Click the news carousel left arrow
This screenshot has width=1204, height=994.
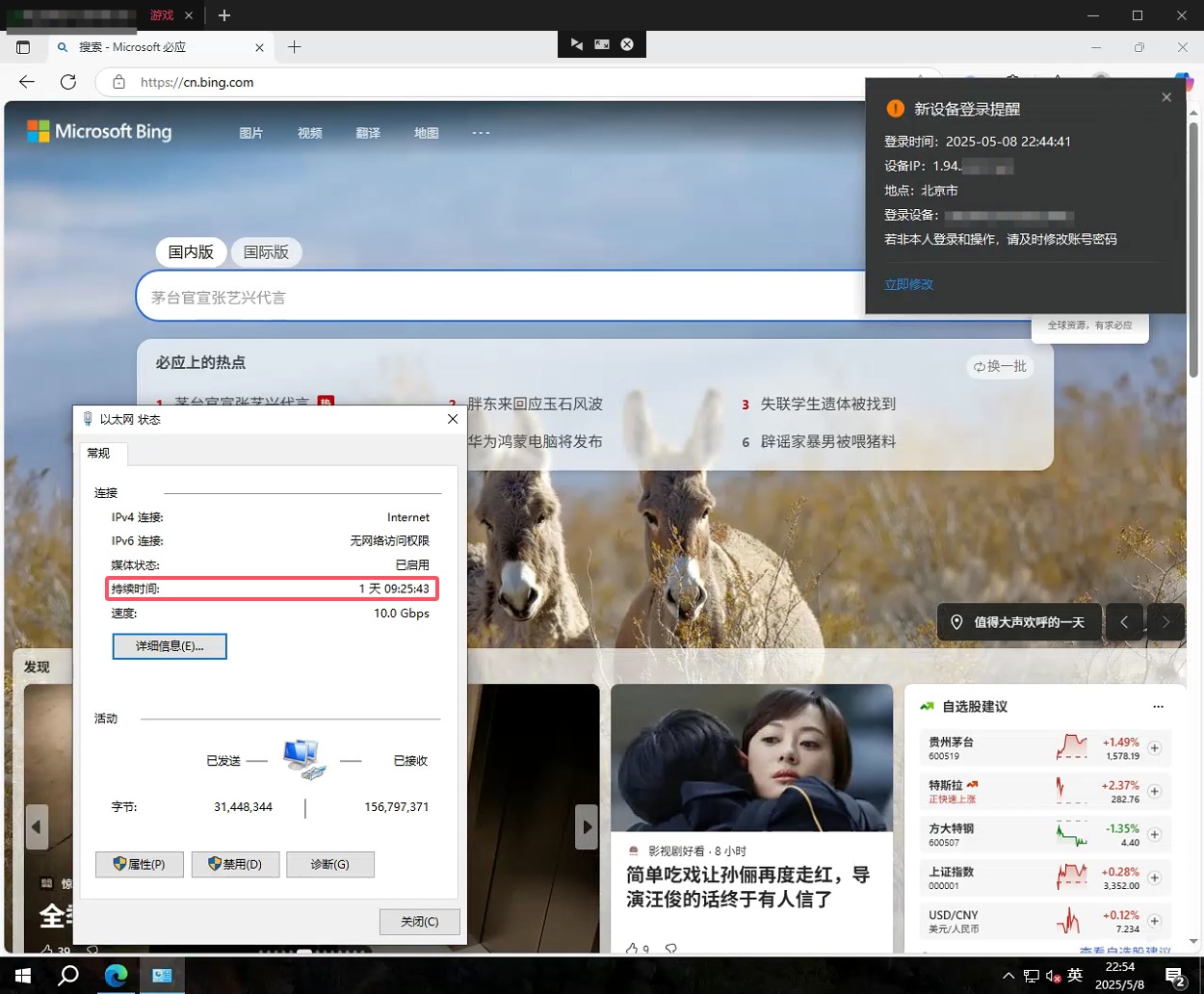[37, 826]
